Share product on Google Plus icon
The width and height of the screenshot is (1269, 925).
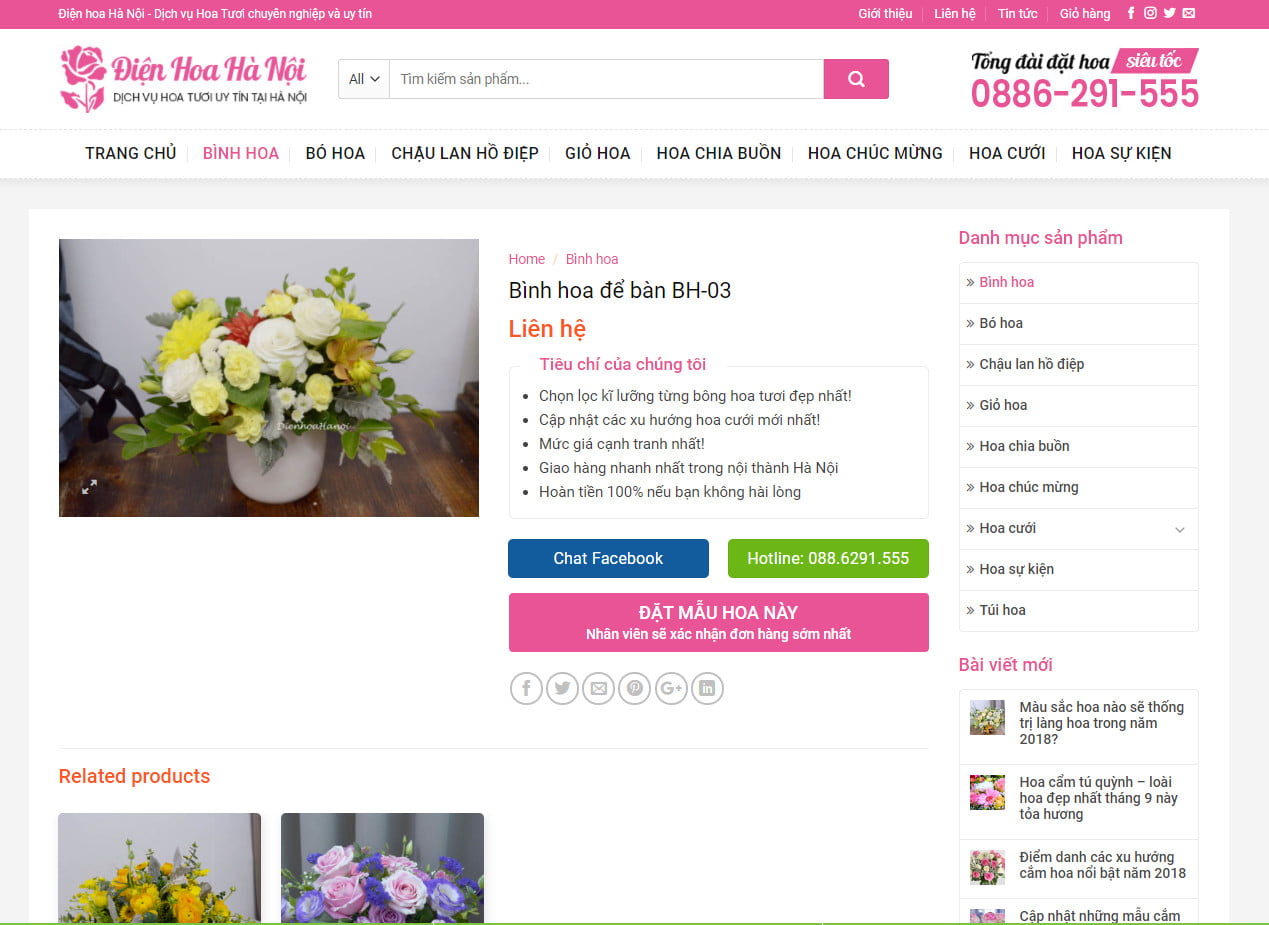click(671, 688)
